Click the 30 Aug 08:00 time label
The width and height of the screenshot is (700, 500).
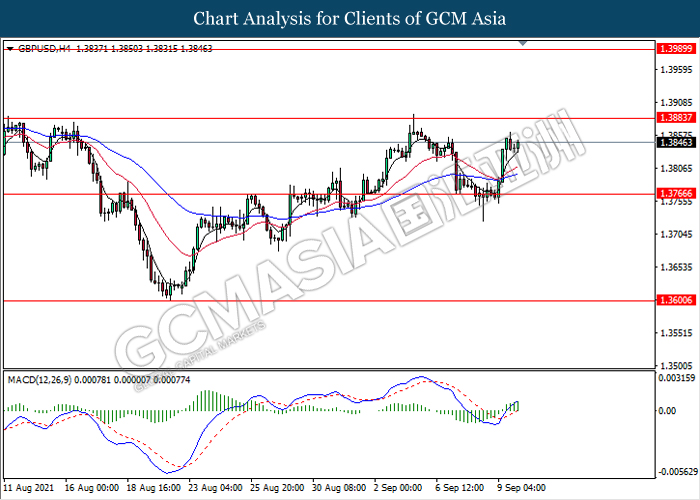[338, 488]
